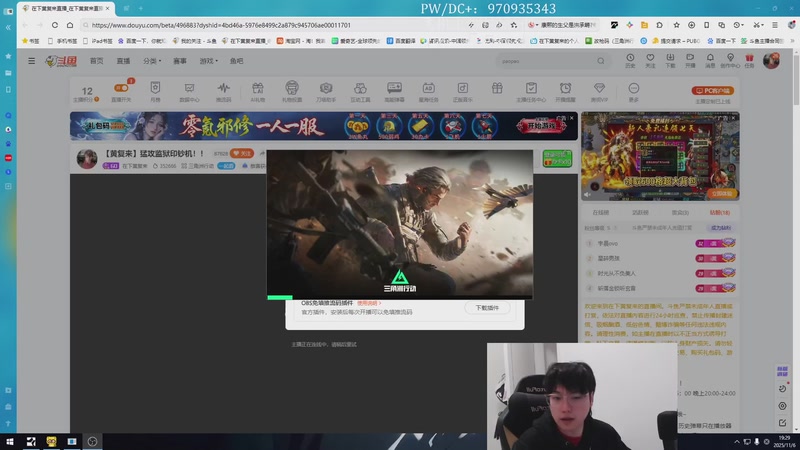
Task: Open the AI礼物 gift tool
Action: tap(258, 92)
